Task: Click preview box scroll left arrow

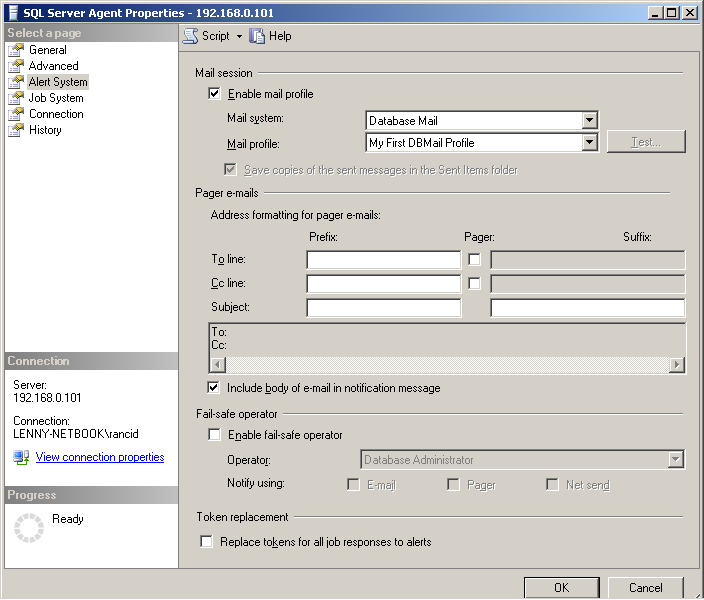Action: click(218, 364)
